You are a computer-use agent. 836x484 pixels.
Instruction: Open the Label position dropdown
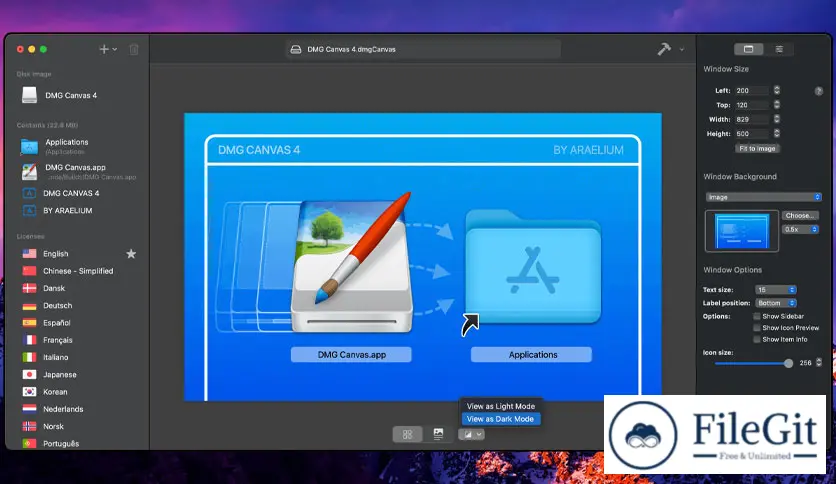[x=776, y=303]
